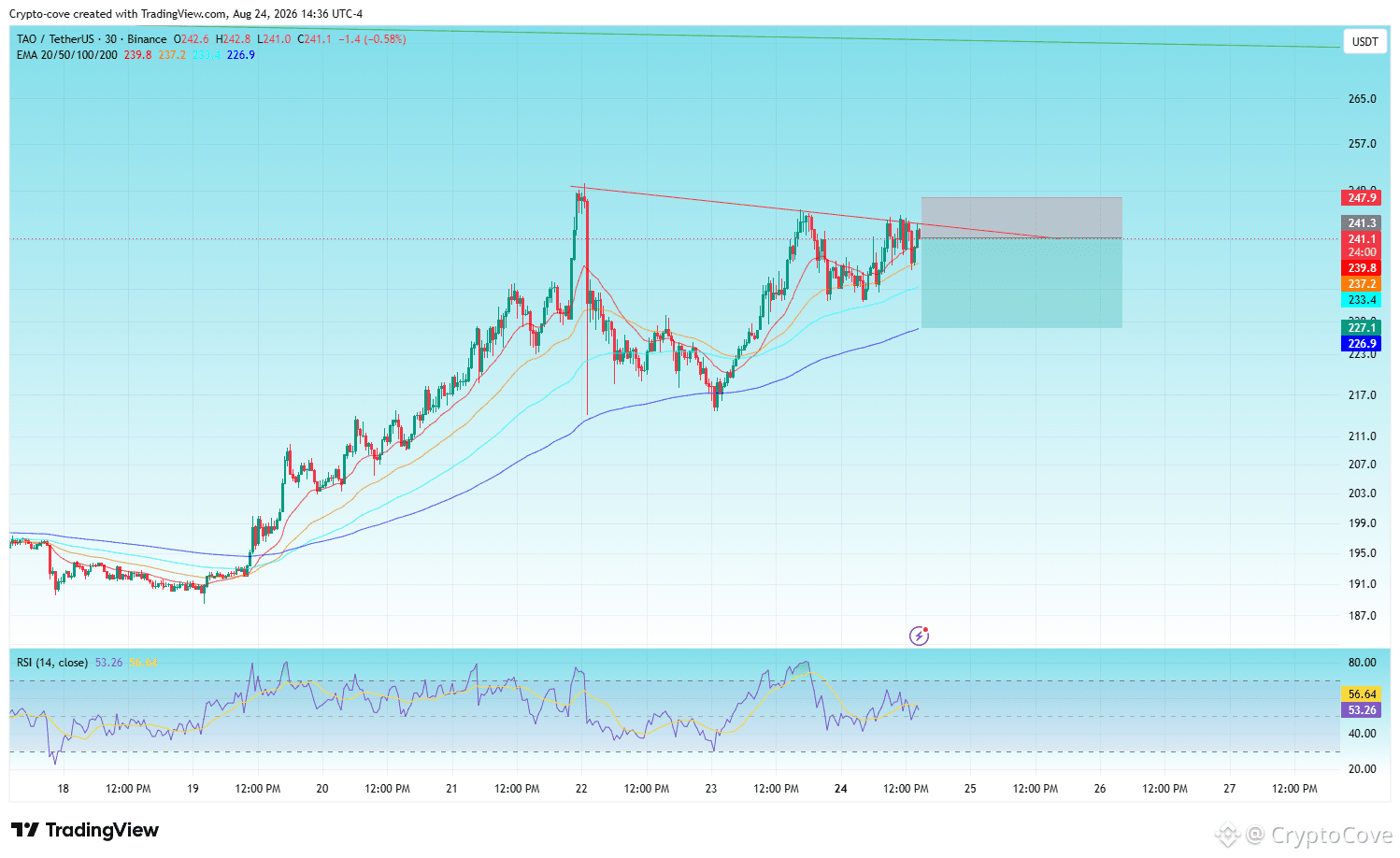This screenshot has width=1400, height=858.
Task: Click the chart header caption with Aug 24, 2026
Action: 186,14
